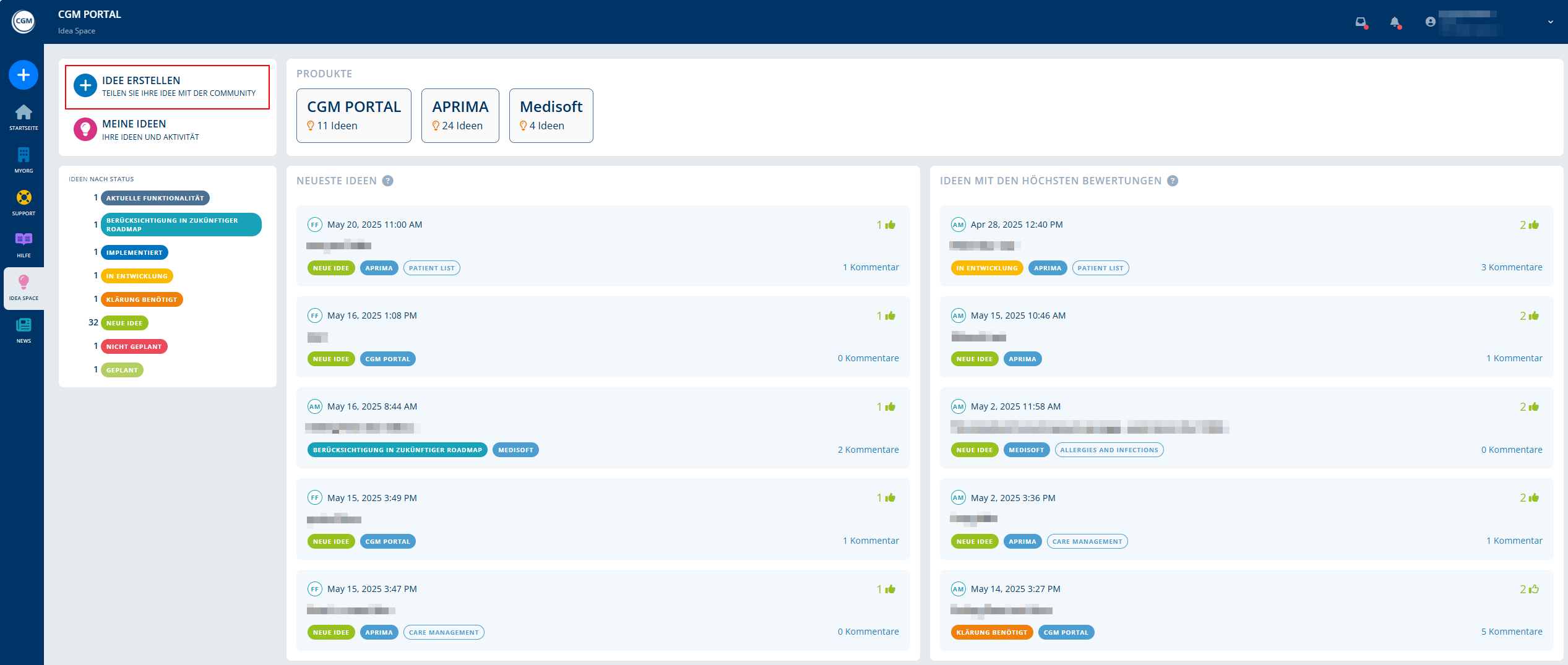Open the notifications bell icon
1568x665 pixels.
point(1395,22)
